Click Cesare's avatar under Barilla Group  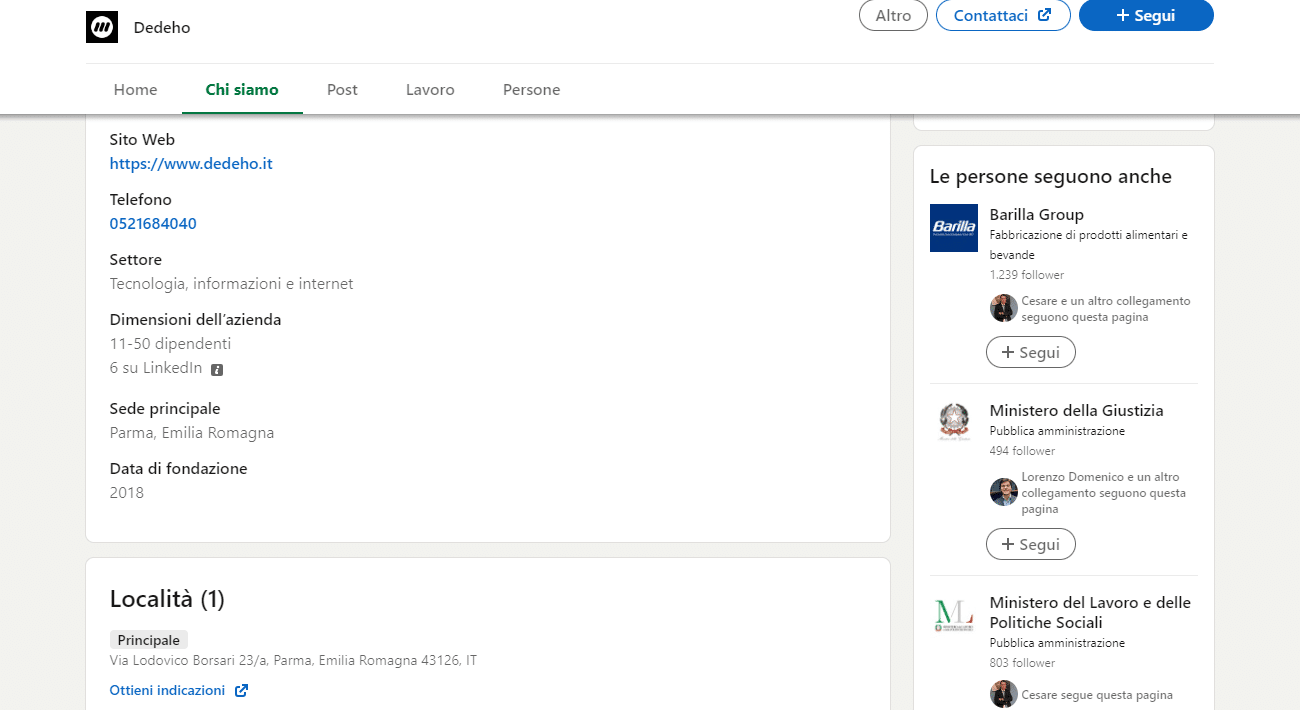(1004, 308)
